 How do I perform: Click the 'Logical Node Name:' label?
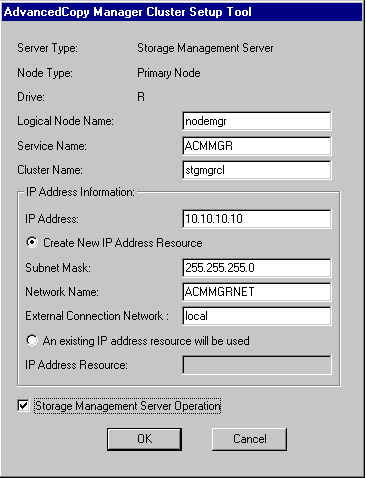pyautogui.click(x=65, y=121)
